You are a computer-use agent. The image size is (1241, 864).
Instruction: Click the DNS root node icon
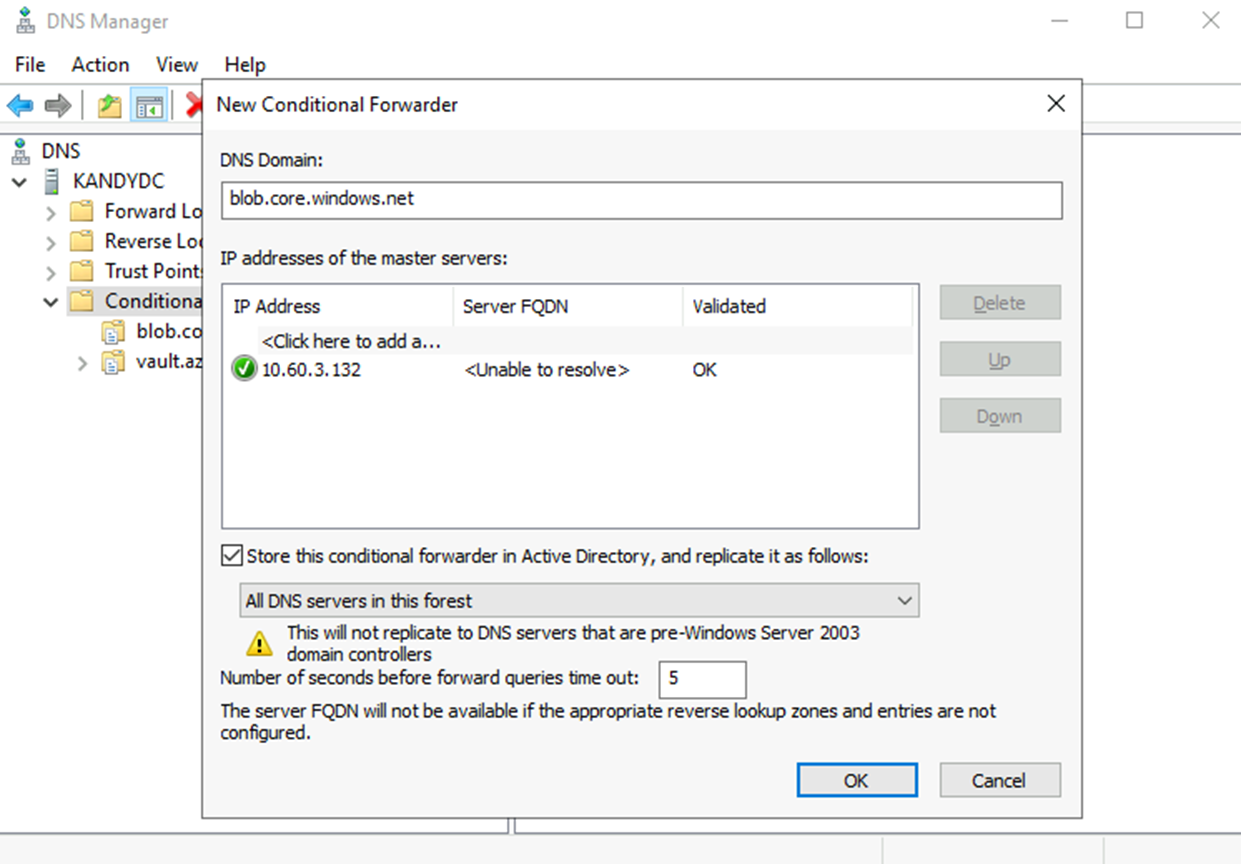tap(20, 152)
